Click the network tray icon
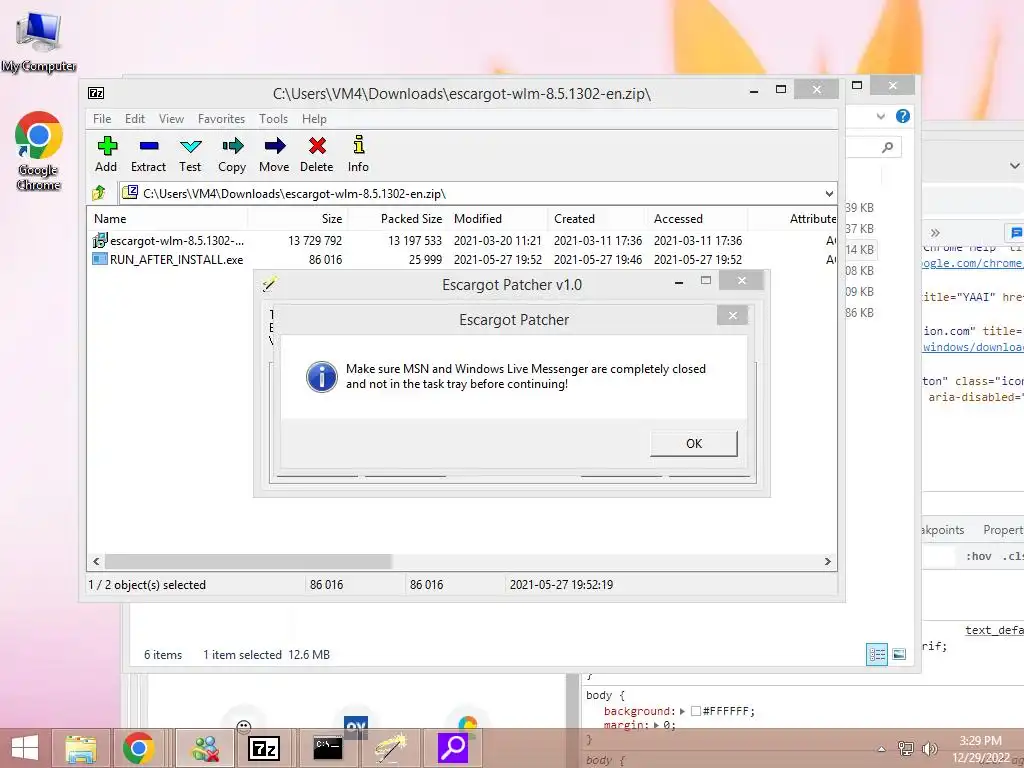 [906, 748]
